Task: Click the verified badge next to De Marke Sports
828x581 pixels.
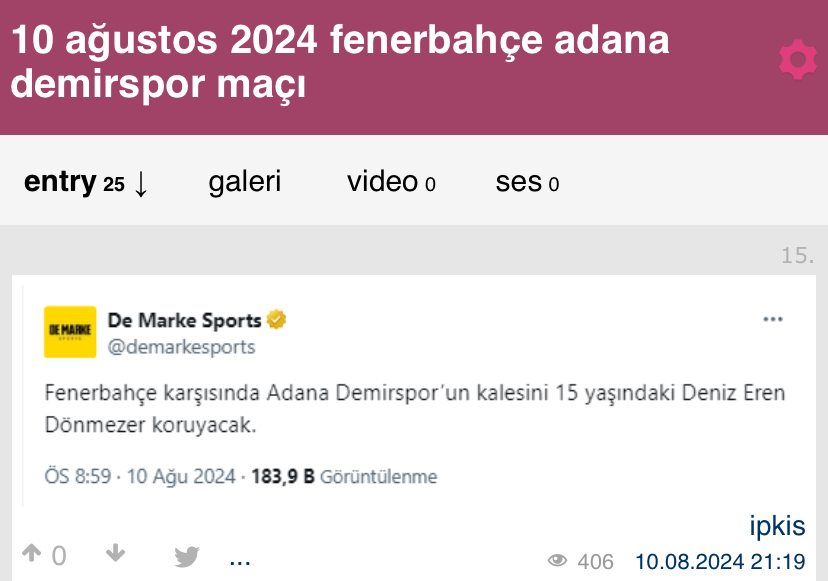Action: click(276, 320)
